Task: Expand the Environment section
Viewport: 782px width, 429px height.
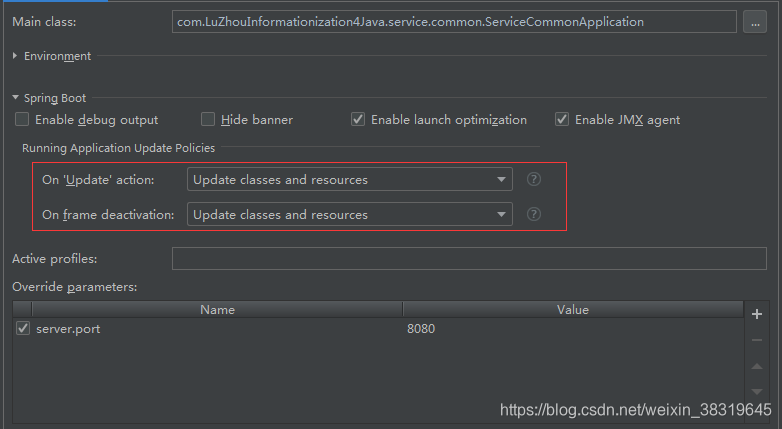Action: coord(15,56)
